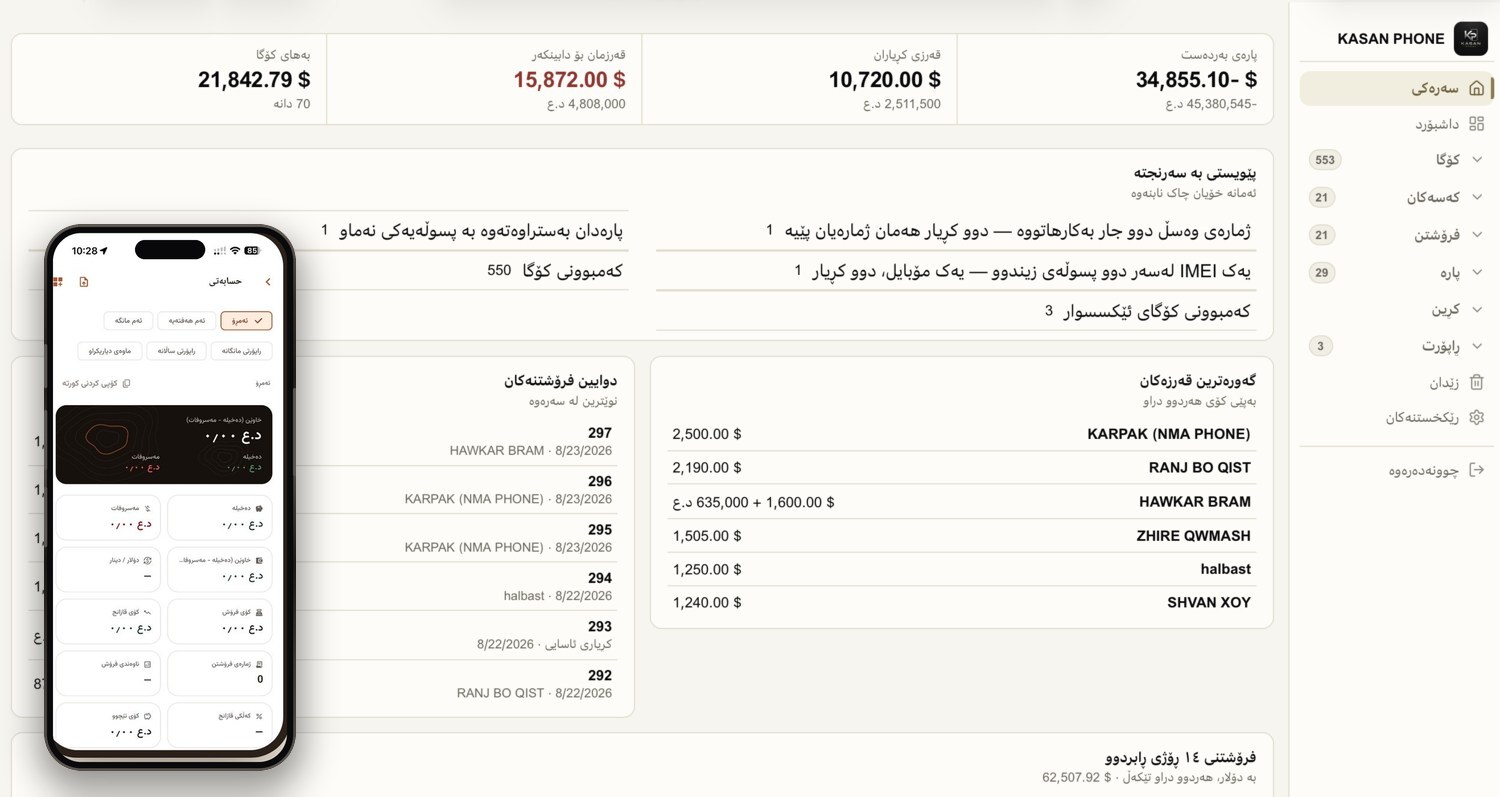The image size is (1500, 797).
Task: Open the halbast 1,250.00 $ debt row
Action: click(x=961, y=569)
